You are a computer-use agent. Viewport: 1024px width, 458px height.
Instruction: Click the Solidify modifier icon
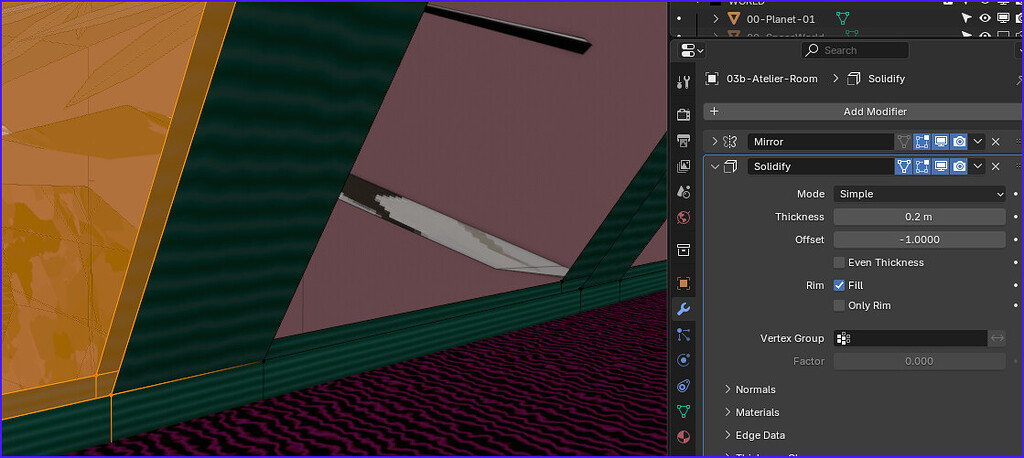point(730,166)
